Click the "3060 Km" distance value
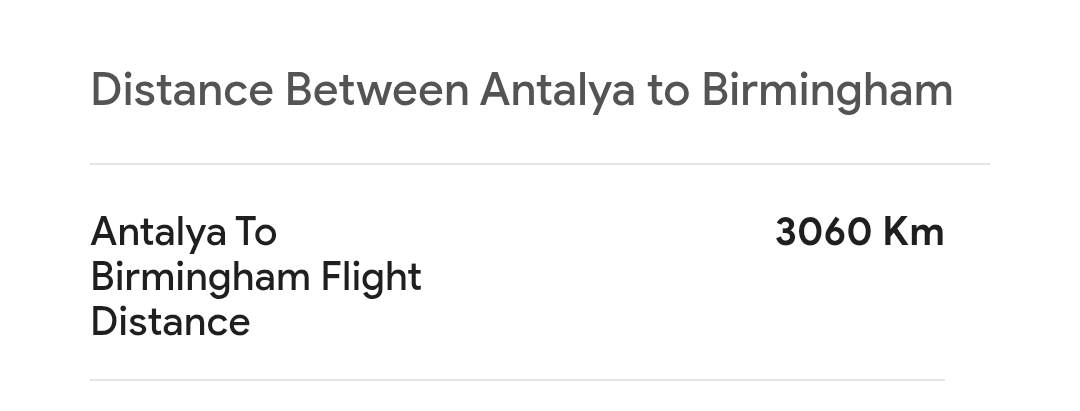1080x411 pixels. [x=859, y=232]
